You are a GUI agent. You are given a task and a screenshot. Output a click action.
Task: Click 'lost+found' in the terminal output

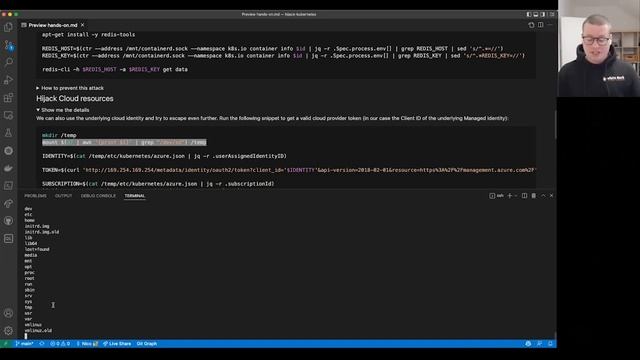pyautogui.click(x=37, y=249)
